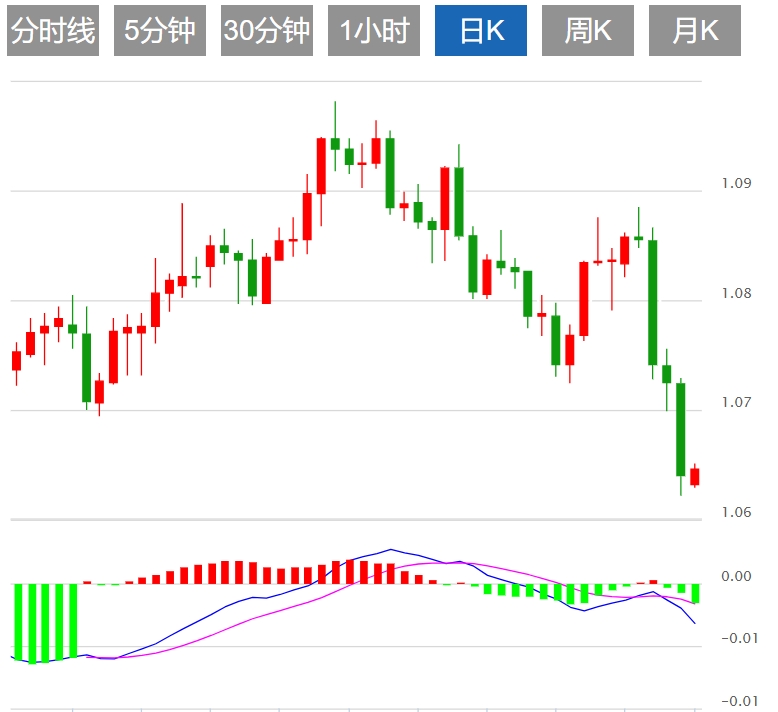
Task: Click the peak of the blue MACD line
Action: coord(390,549)
